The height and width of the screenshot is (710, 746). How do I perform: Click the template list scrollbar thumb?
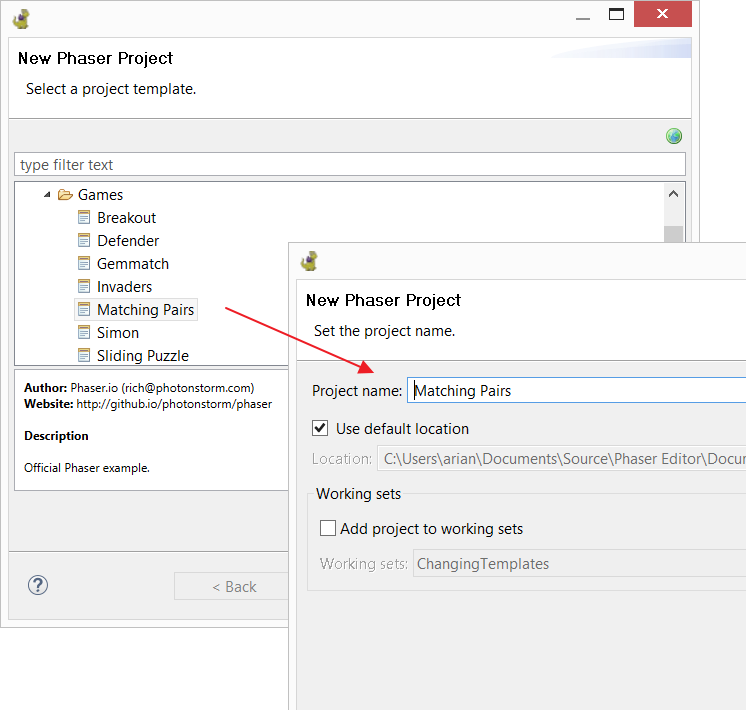coord(673,234)
